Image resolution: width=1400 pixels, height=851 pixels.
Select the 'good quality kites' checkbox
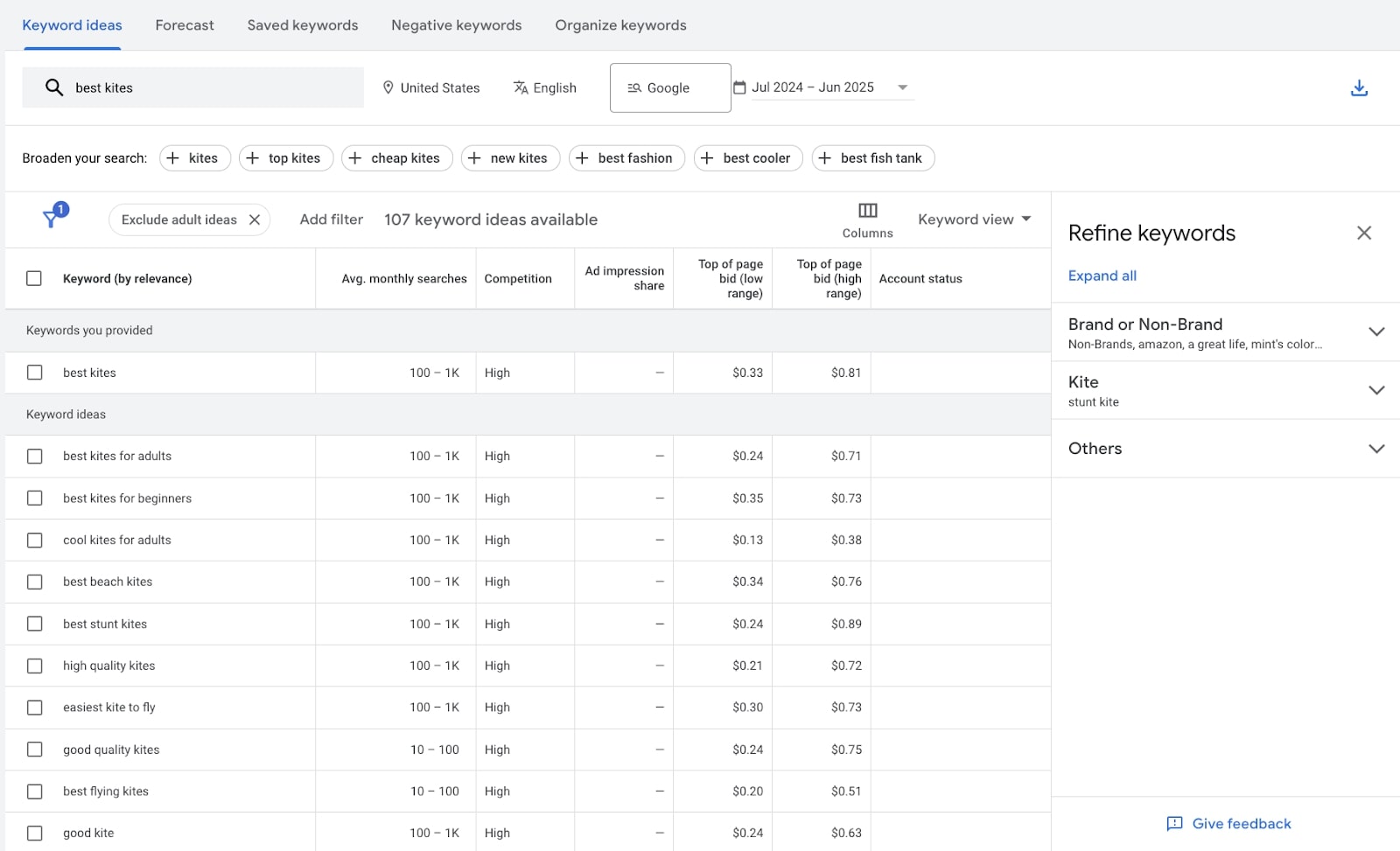(x=34, y=750)
